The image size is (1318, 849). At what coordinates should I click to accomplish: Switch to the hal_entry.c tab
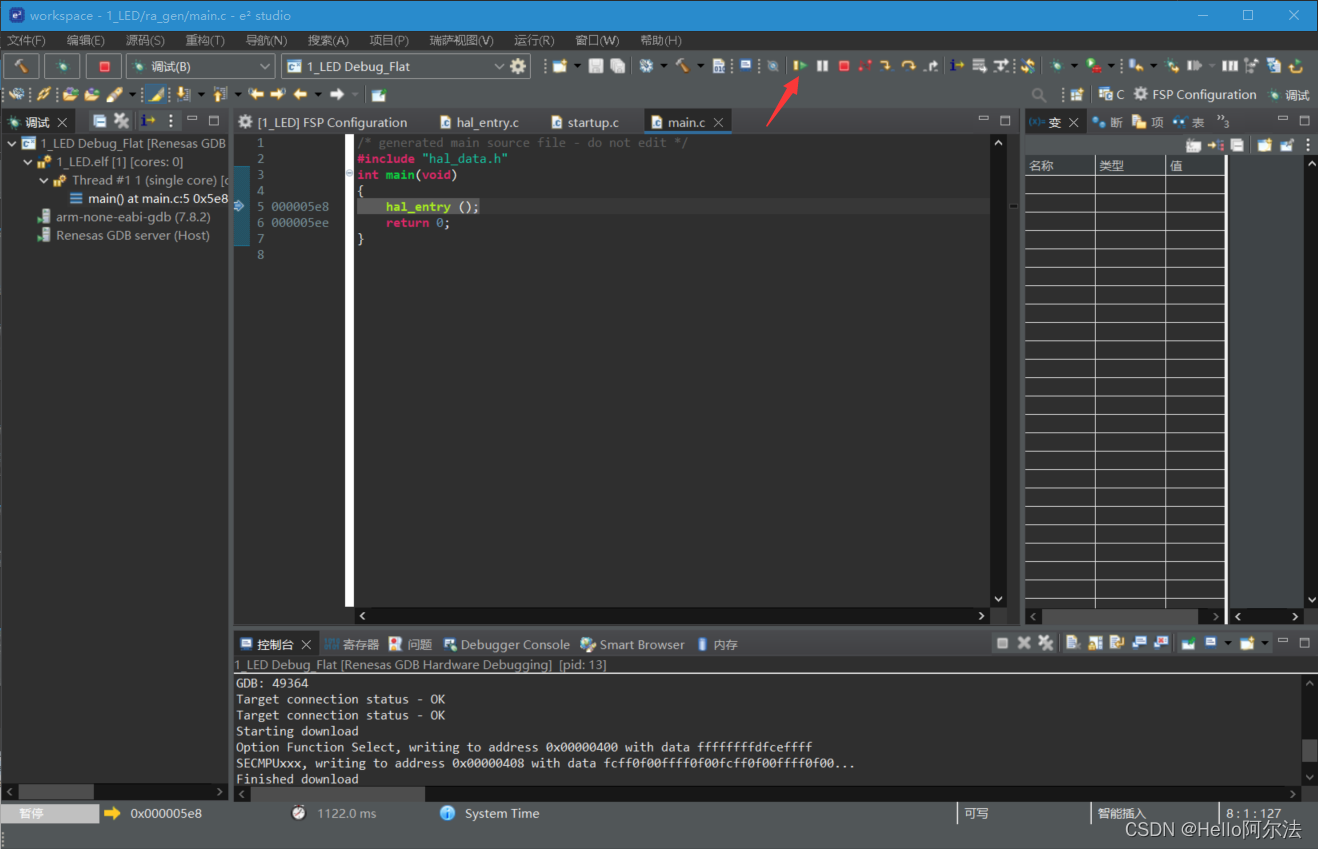coord(488,121)
